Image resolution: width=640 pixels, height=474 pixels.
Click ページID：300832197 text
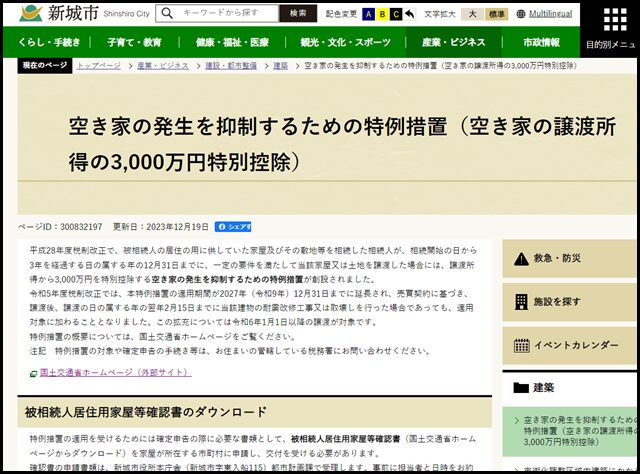60,227
